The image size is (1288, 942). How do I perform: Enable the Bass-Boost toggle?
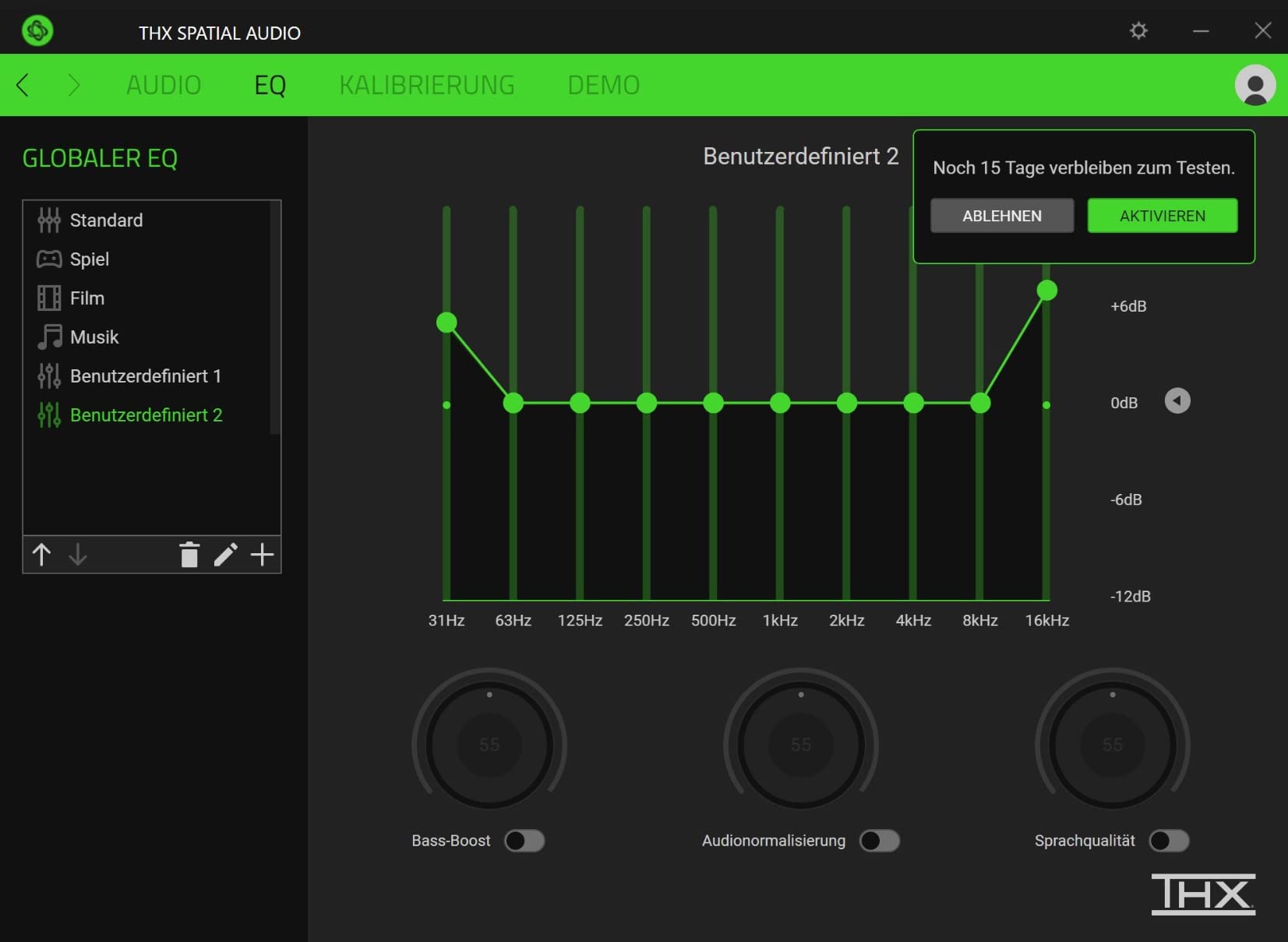[524, 841]
